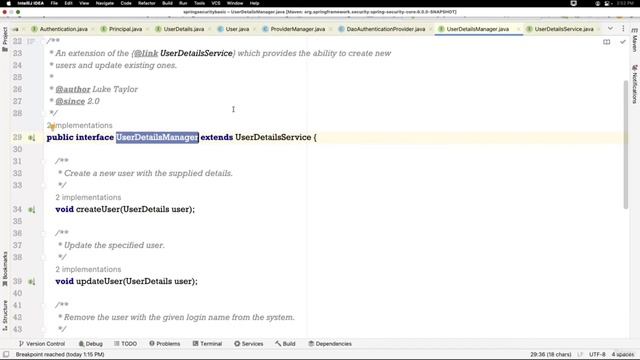This screenshot has height=360, width=640.
Task: Open the Structure tool window
Action: coord(5,315)
